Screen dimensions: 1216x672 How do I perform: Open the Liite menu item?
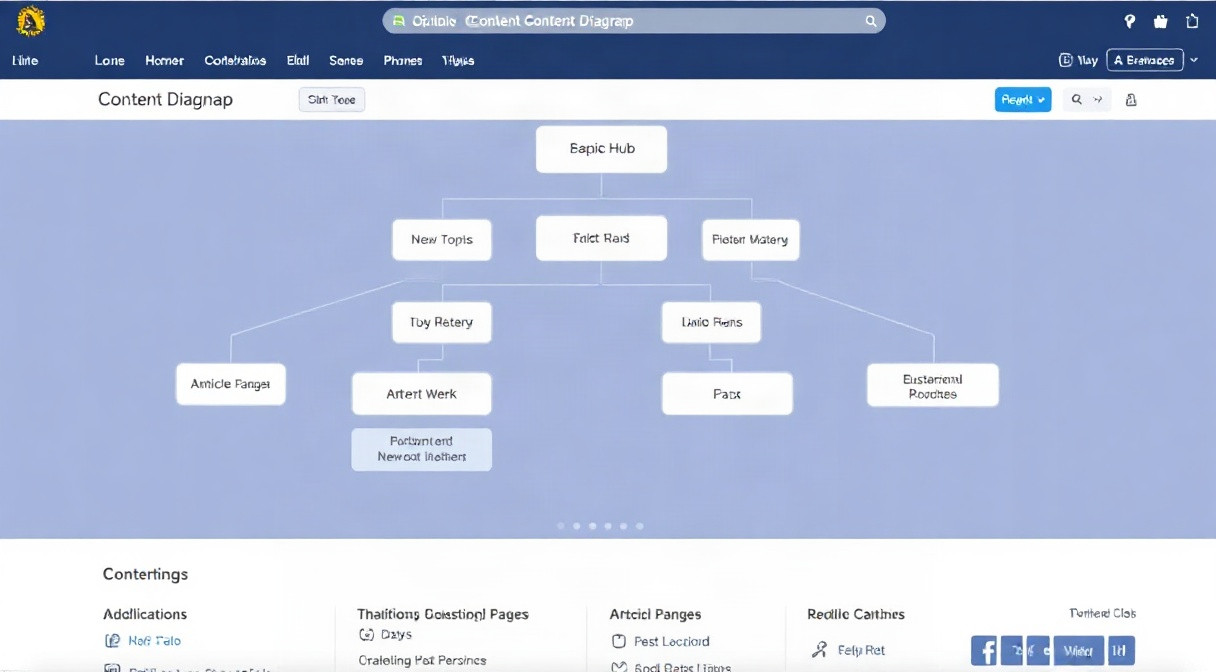pos(25,61)
